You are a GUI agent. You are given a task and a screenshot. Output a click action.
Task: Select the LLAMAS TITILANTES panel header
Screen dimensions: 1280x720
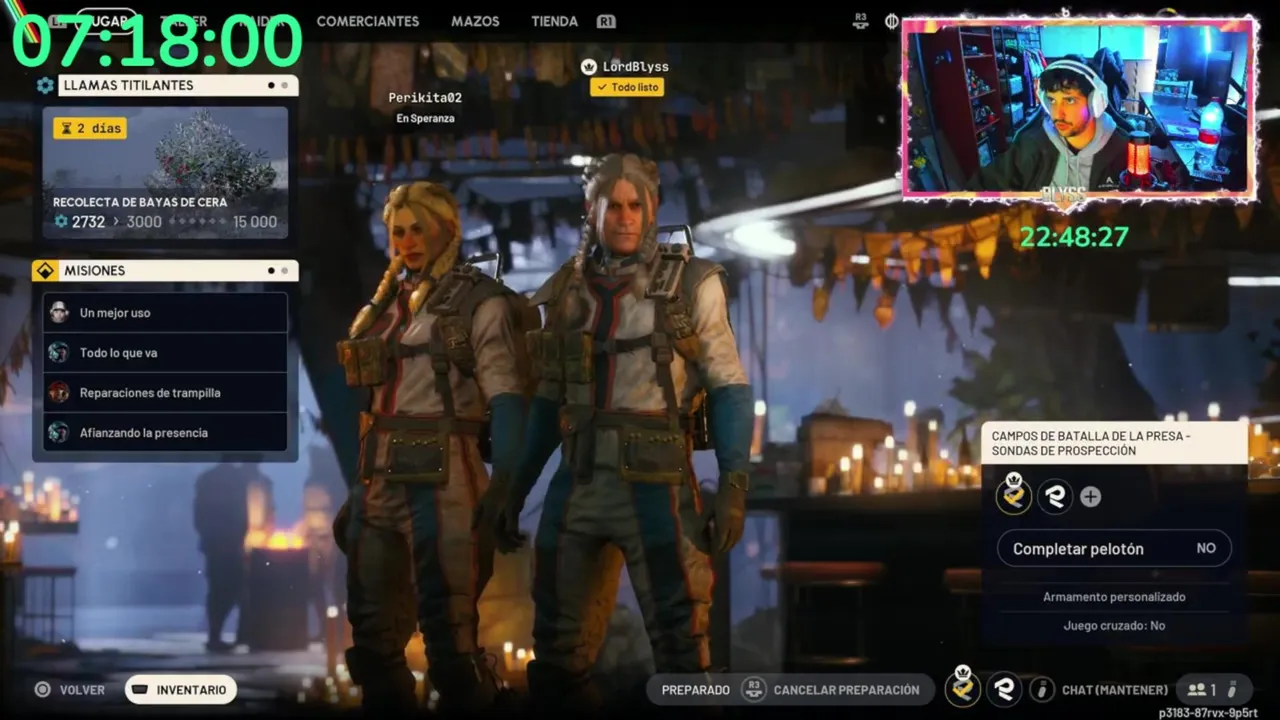pos(178,85)
